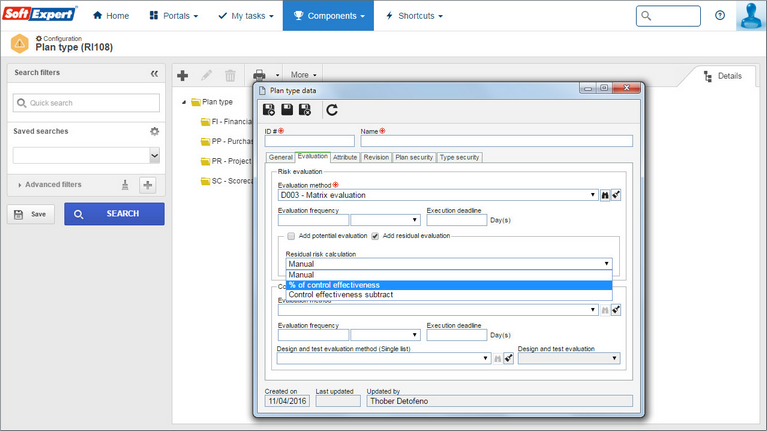Click Save and exit icon in dialog
767x431 pixels.
pyautogui.click(x=305, y=110)
